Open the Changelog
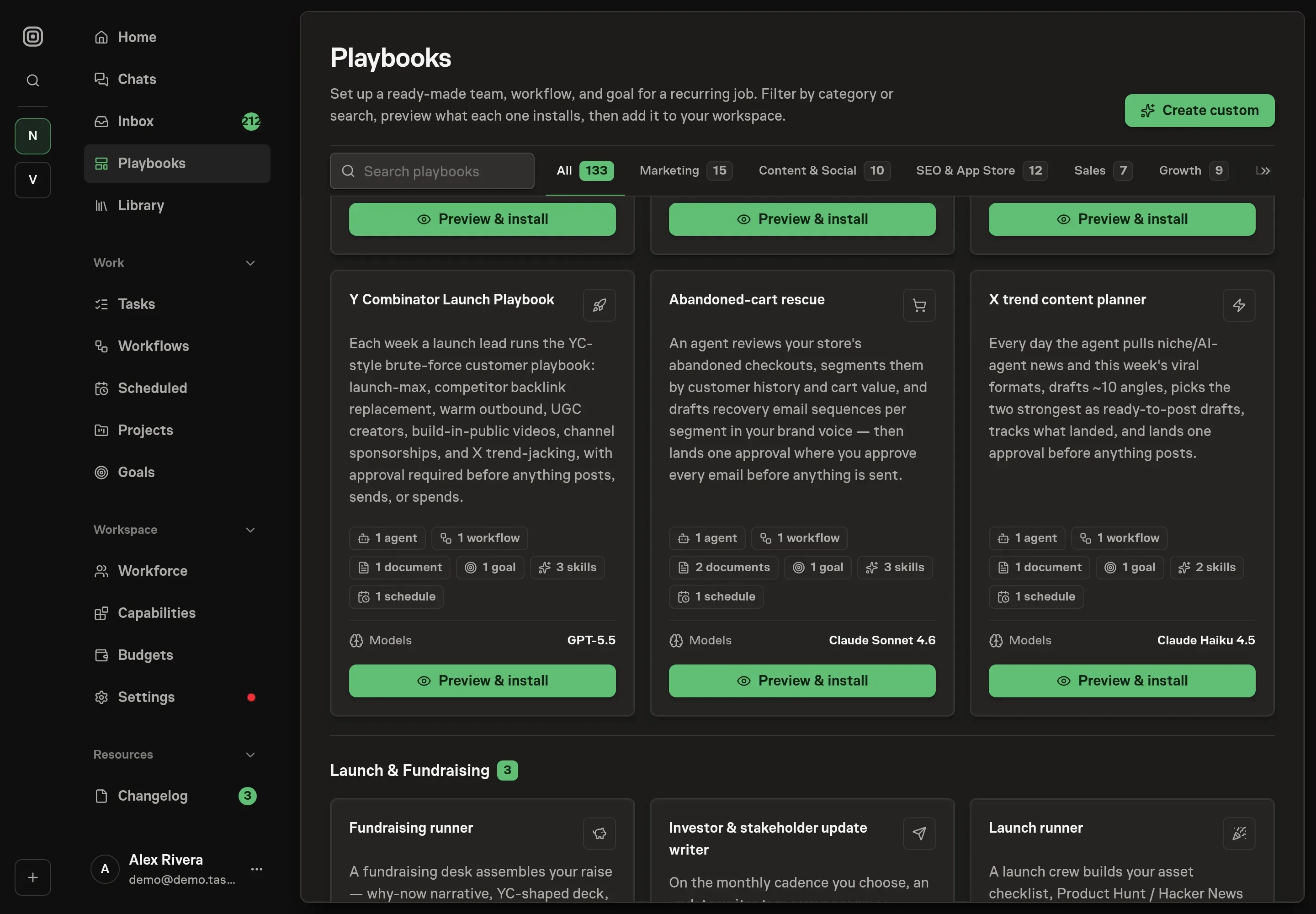Image resolution: width=1316 pixels, height=914 pixels. 177,796
